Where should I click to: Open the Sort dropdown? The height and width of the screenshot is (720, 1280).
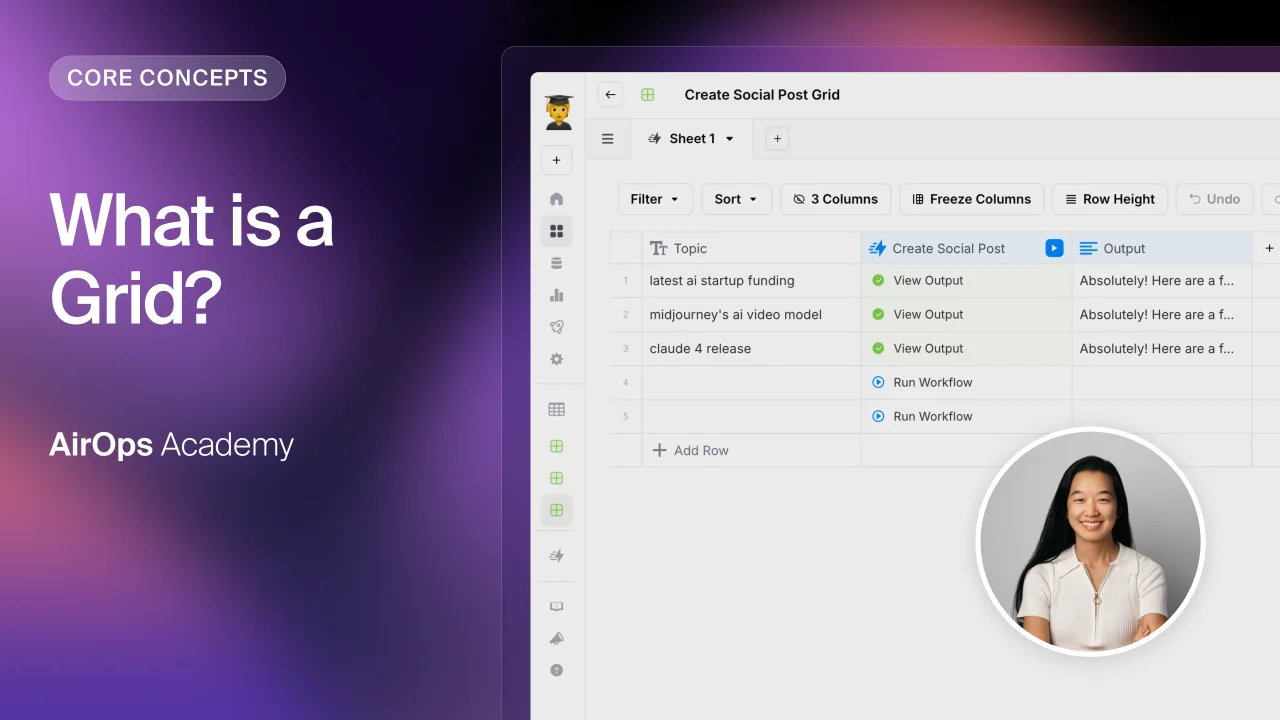(736, 199)
